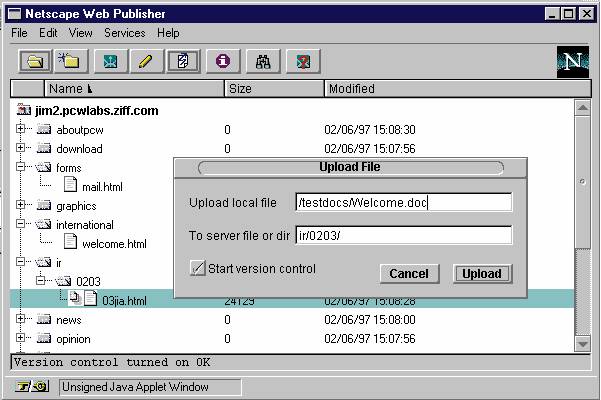The width and height of the screenshot is (601, 400).
Task: Expand the news folder
Action: 20,320
